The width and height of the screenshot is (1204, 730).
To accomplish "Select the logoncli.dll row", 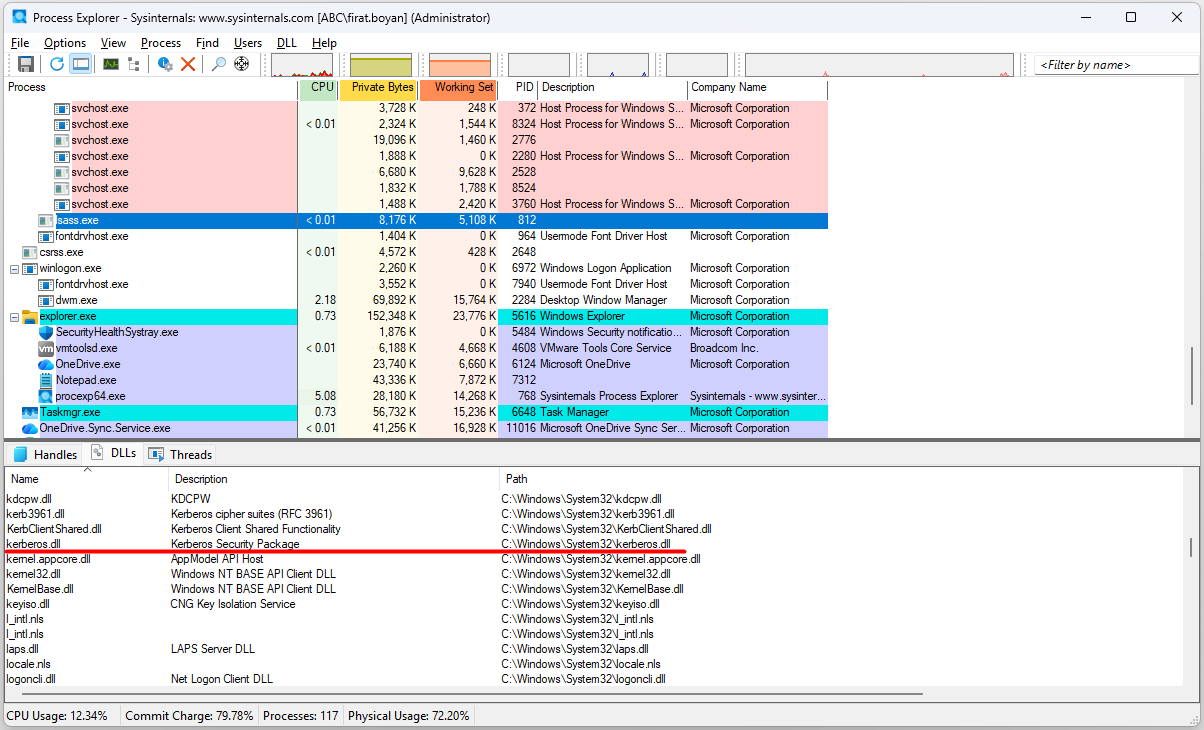I will coord(595,679).
